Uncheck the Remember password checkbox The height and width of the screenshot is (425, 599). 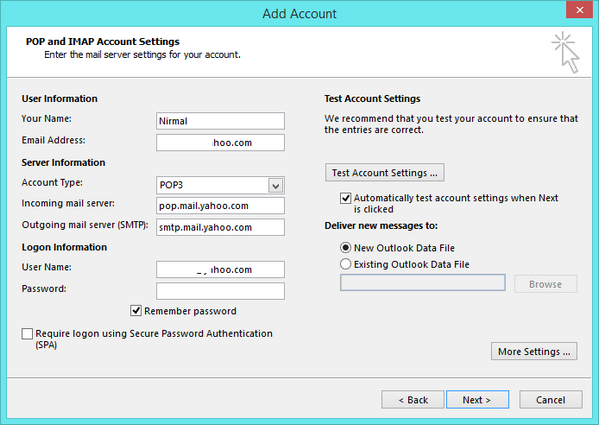pyautogui.click(x=136, y=311)
